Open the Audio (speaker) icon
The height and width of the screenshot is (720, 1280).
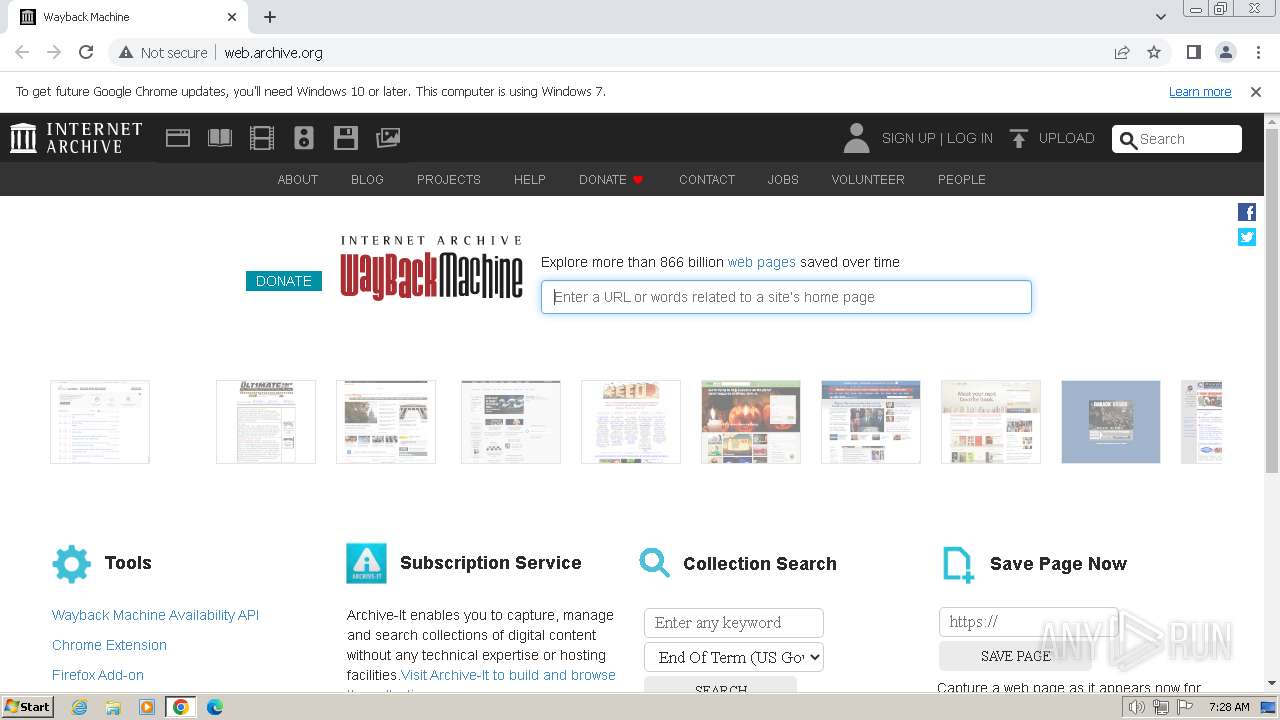pyautogui.click(x=304, y=138)
